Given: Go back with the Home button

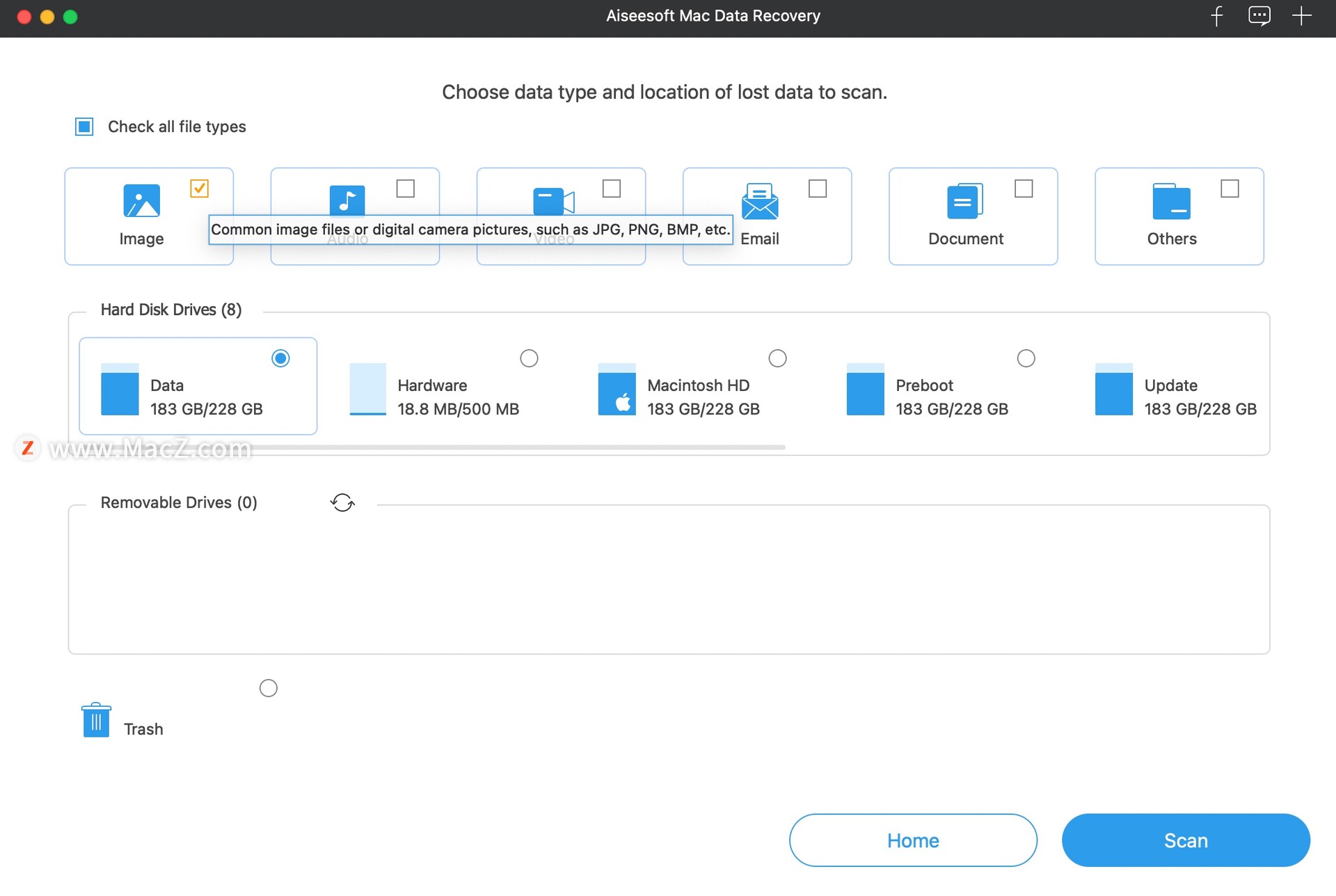Looking at the screenshot, I should [913, 840].
